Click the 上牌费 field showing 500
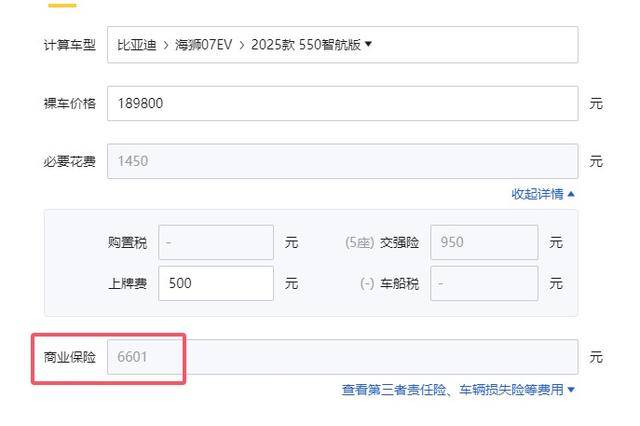This screenshot has height=426, width=640. click(216, 283)
